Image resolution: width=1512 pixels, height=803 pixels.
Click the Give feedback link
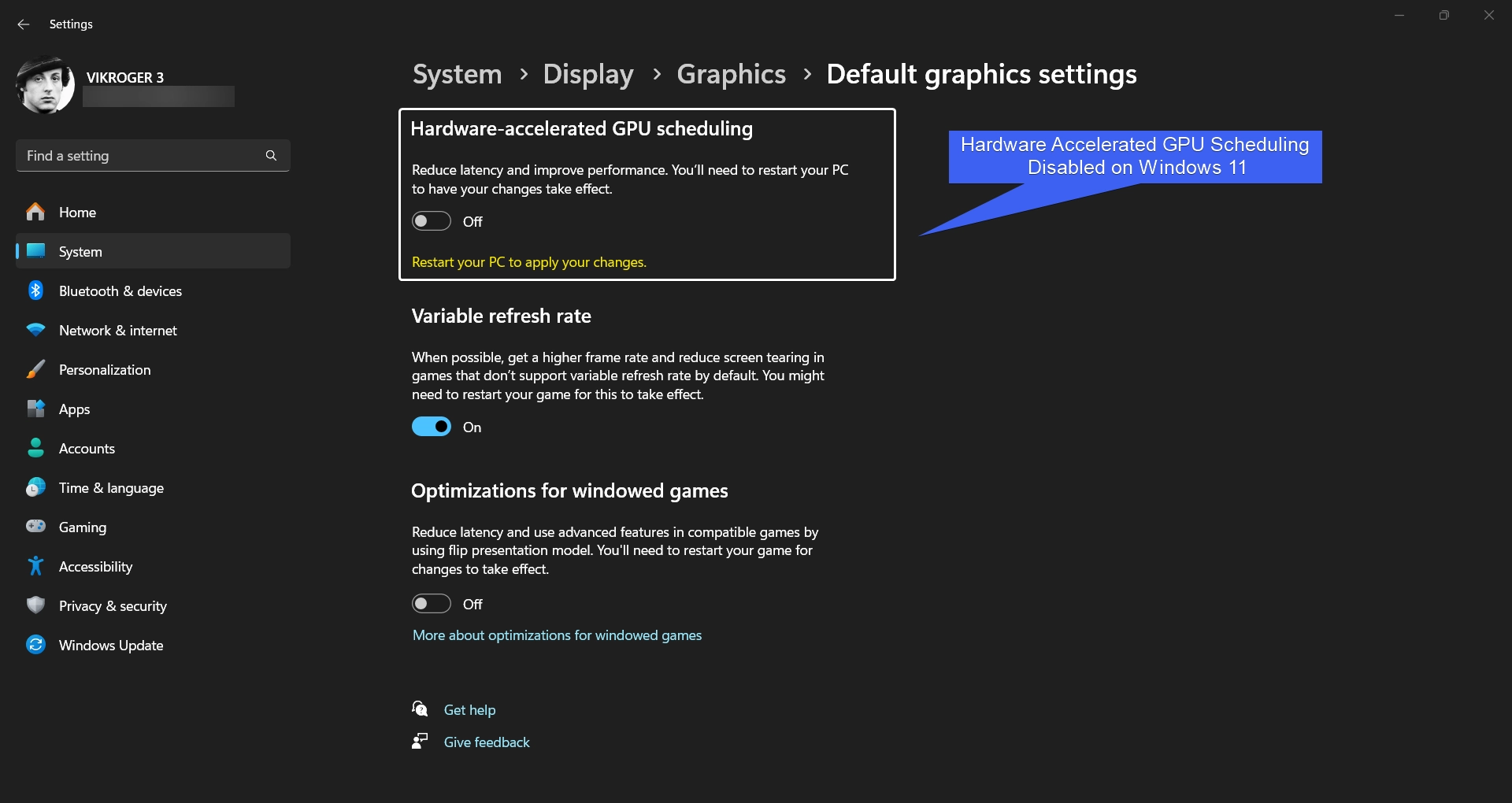487,742
